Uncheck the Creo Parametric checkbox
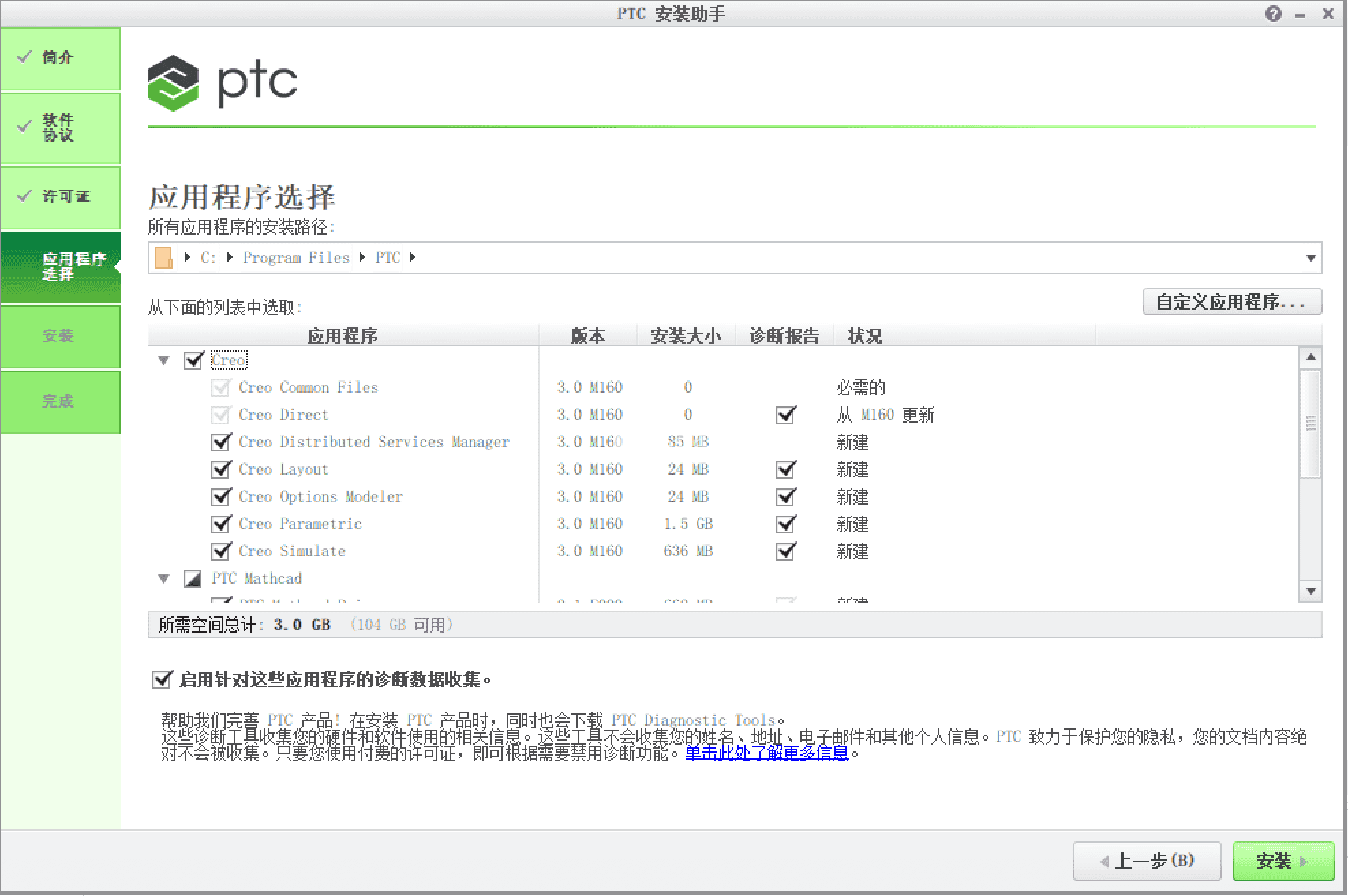 click(x=220, y=524)
